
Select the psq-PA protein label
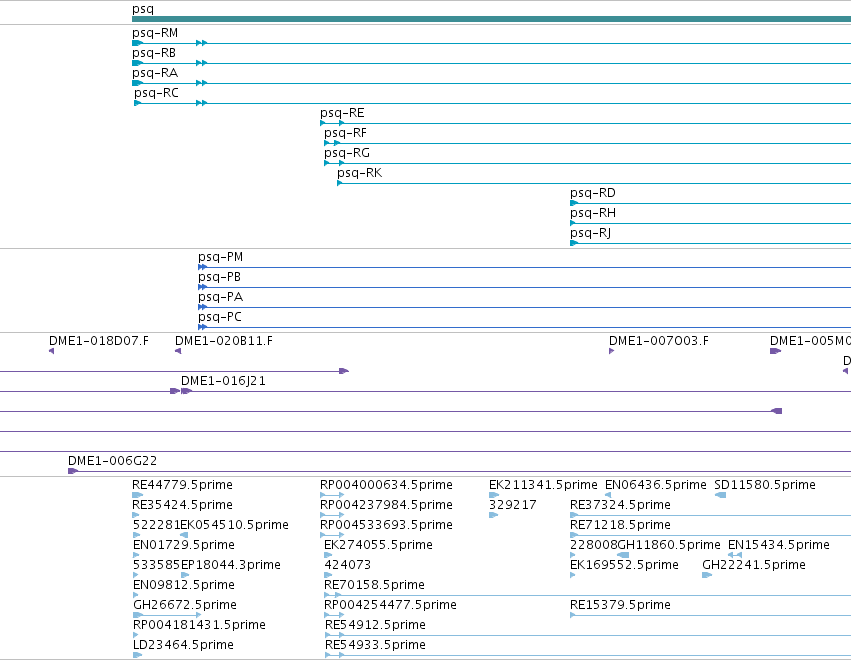[x=221, y=297]
